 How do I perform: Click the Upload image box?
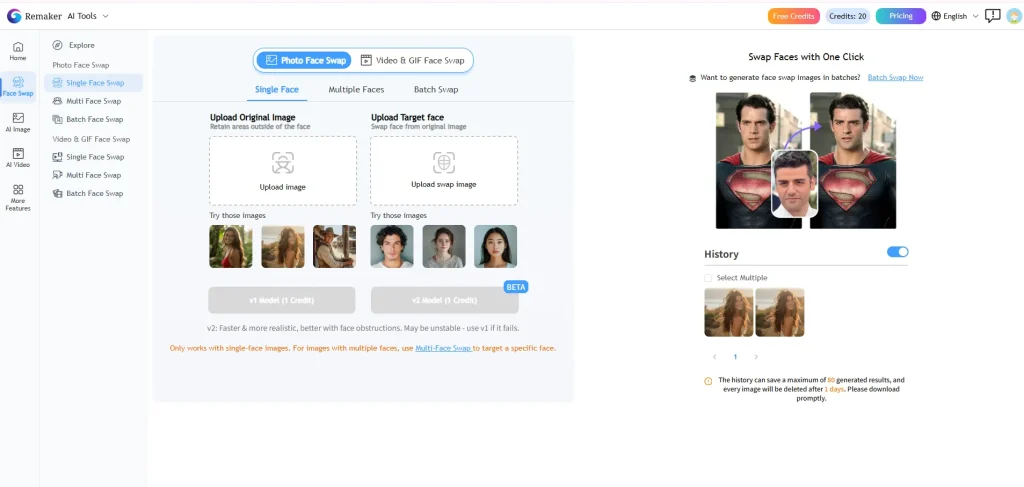[x=283, y=171]
